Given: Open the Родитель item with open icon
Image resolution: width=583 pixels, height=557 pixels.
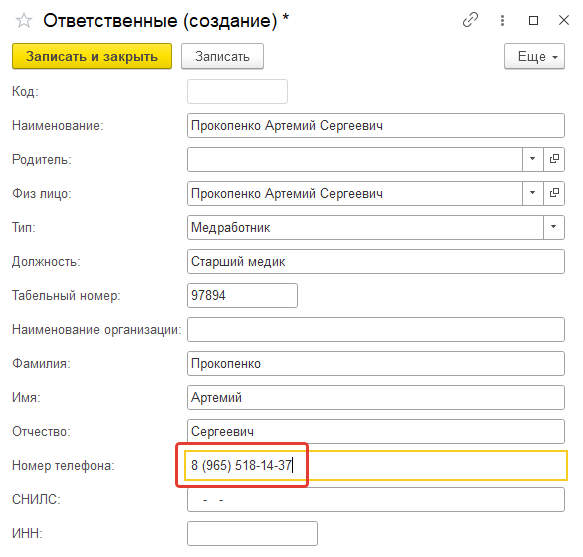Looking at the screenshot, I should click(554, 159).
